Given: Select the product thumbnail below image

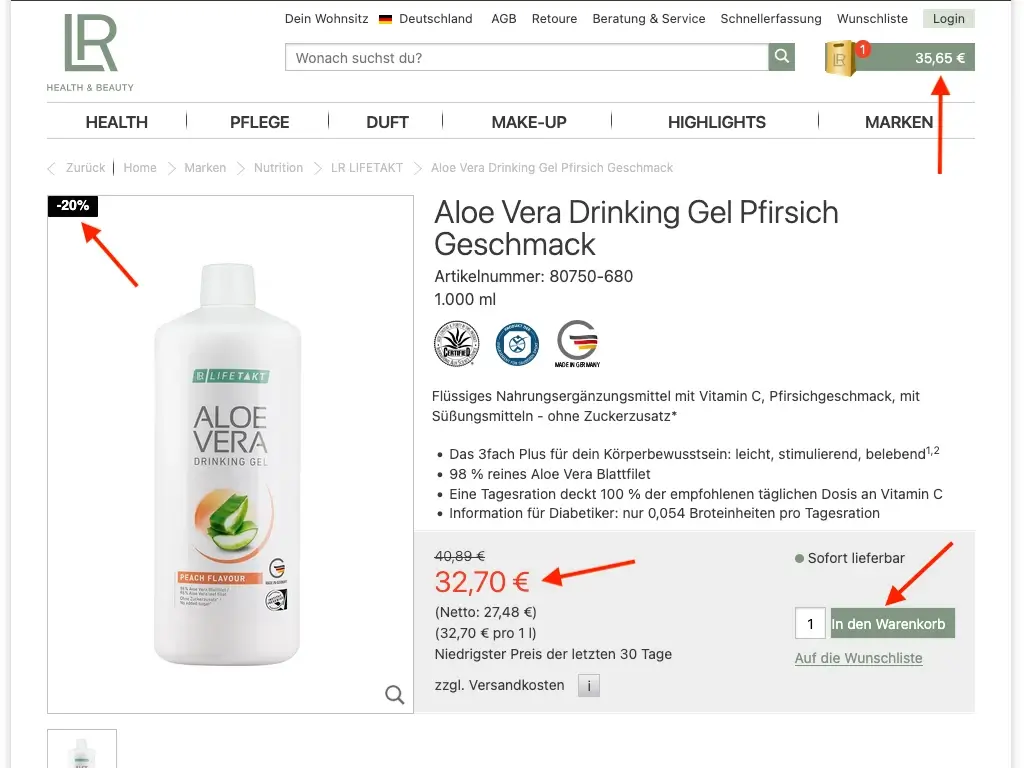Looking at the screenshot, I should click(x=82, y=750).
